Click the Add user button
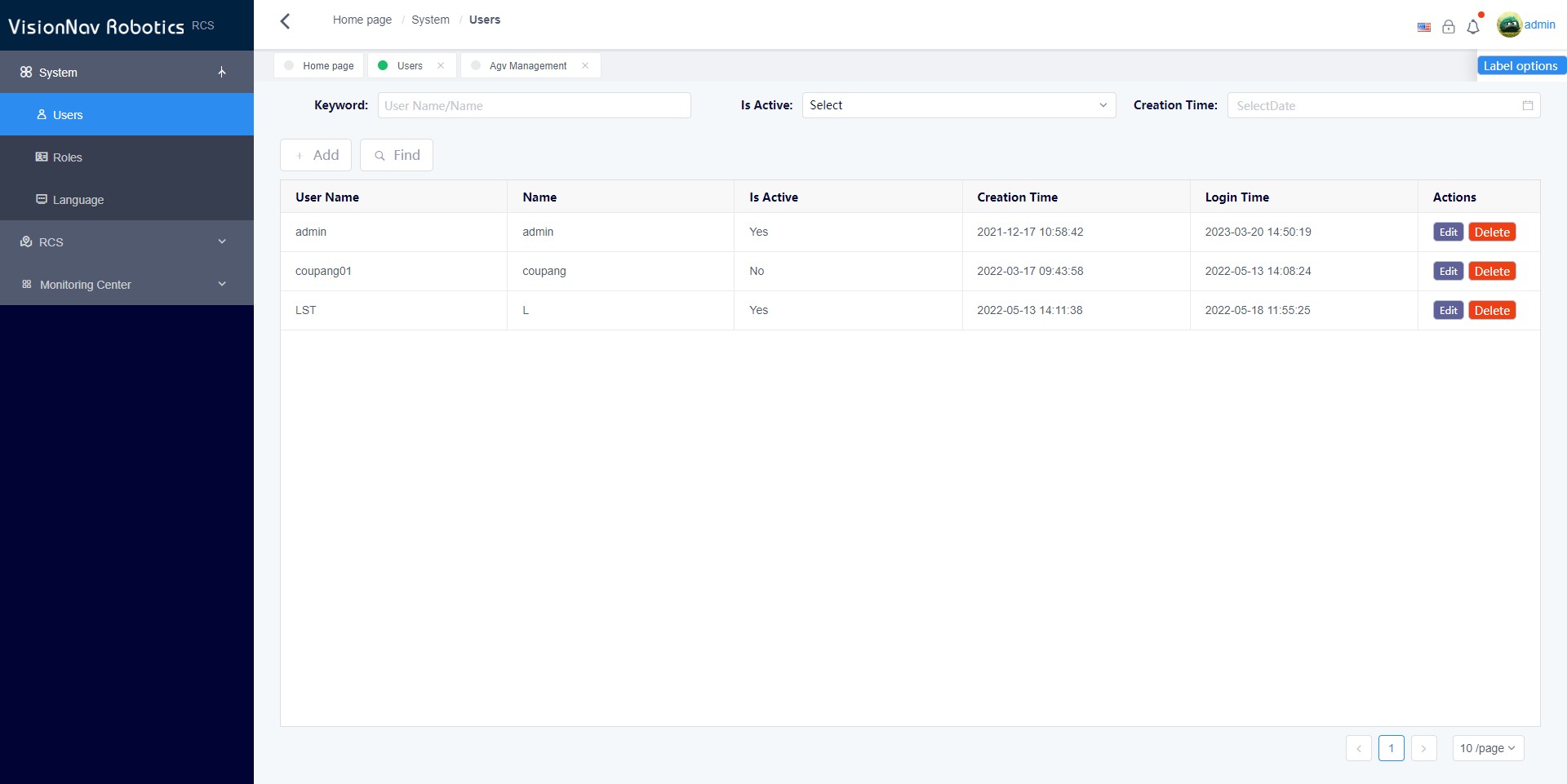This screenshot has width=1567, height=784. 316,155
